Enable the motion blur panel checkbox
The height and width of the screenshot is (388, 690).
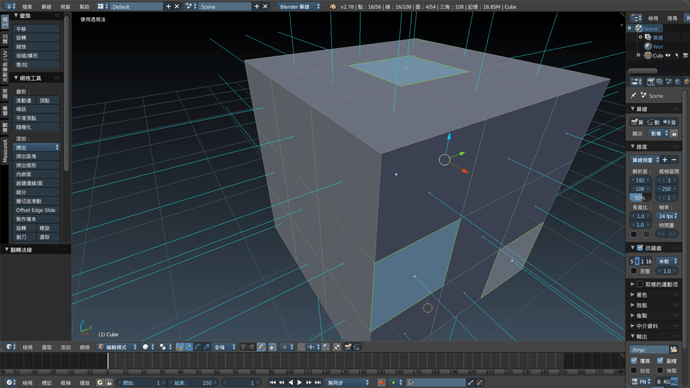pyautogui.click(x=640, y=284)
